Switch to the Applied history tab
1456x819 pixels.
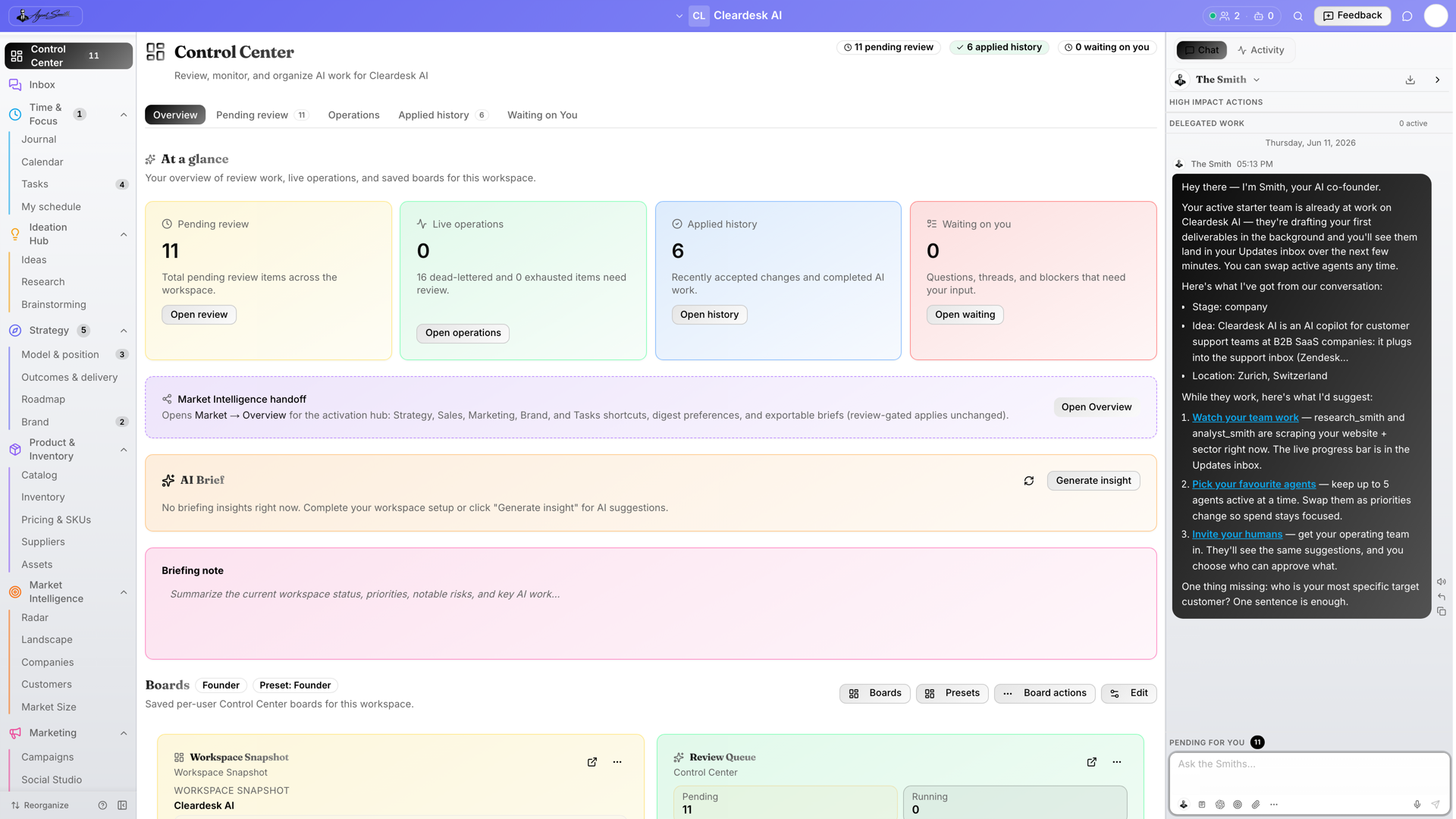443,115
